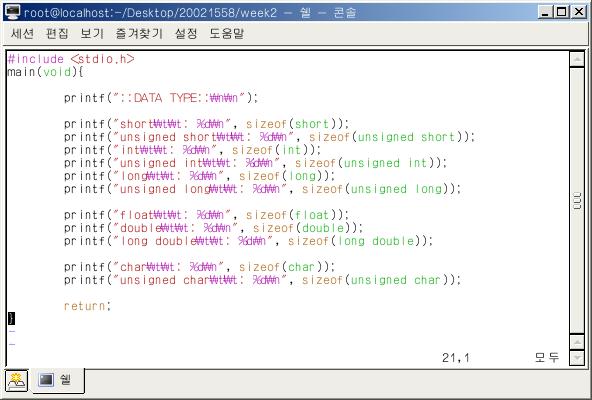Close the console window

click(578, 12)
